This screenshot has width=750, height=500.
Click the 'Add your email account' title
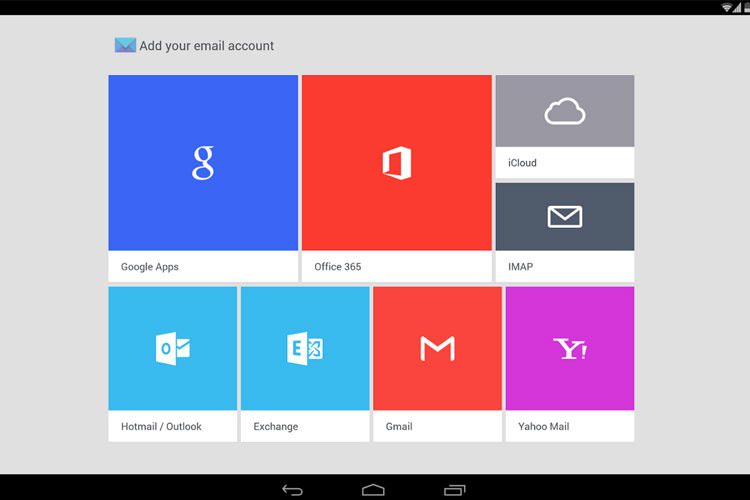[x=207, y=46]
